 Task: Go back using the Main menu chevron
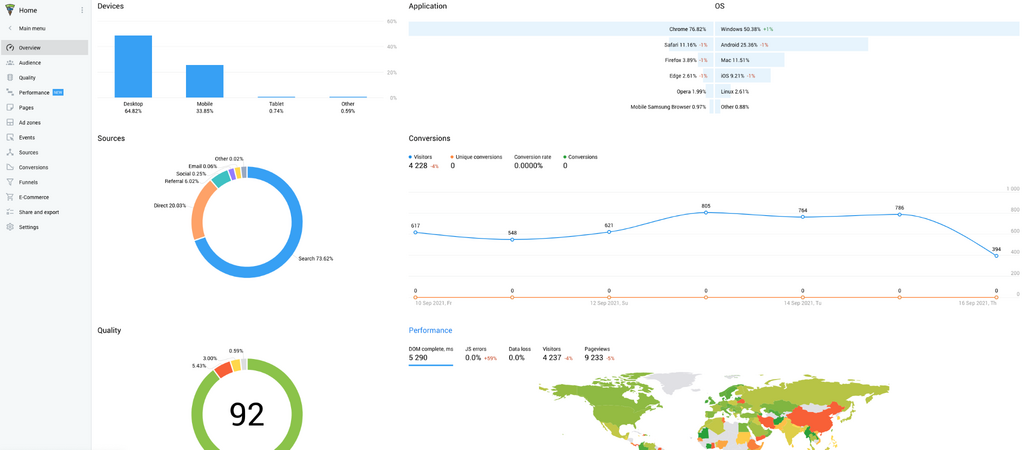click(x=10, y=28)
